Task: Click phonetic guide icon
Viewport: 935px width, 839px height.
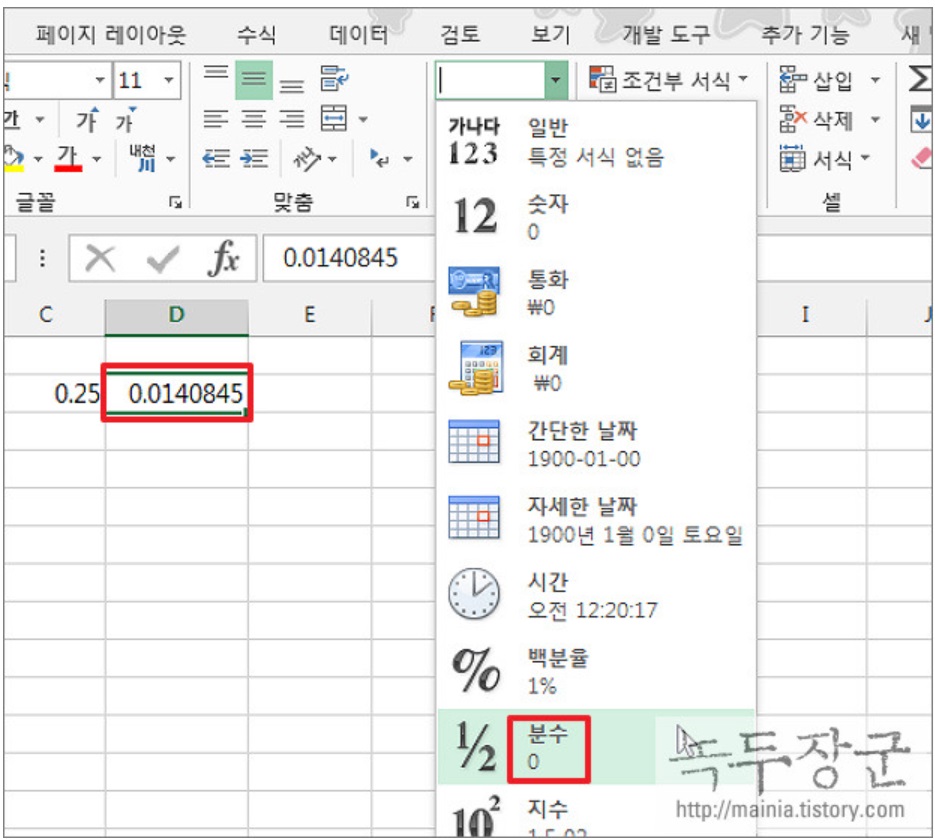Action: tap(143, 159)
